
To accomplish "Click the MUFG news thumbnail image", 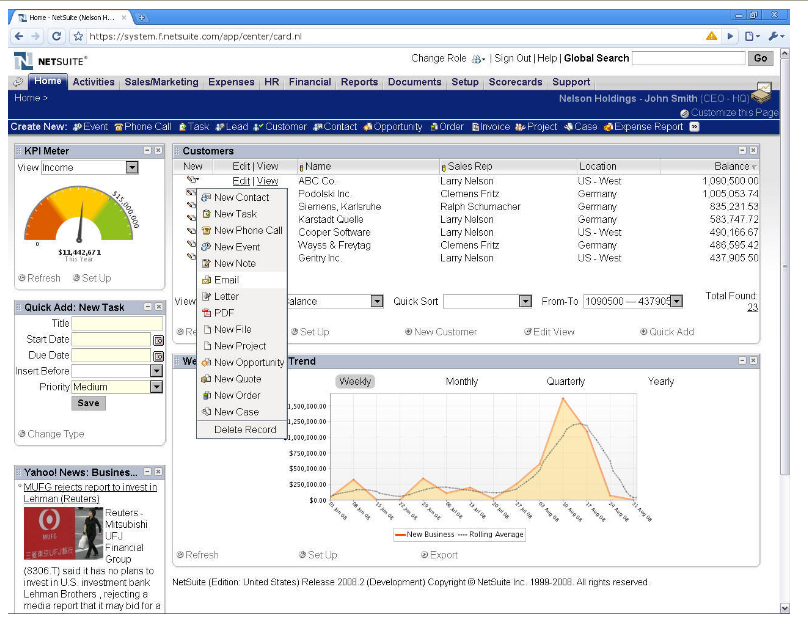I will click(63, 533).
